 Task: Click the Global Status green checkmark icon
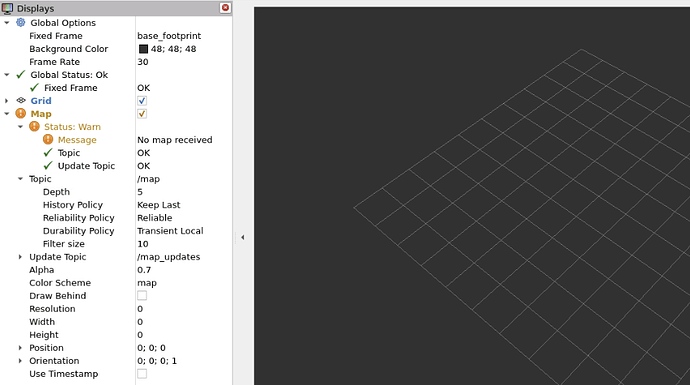pos(21,75)
